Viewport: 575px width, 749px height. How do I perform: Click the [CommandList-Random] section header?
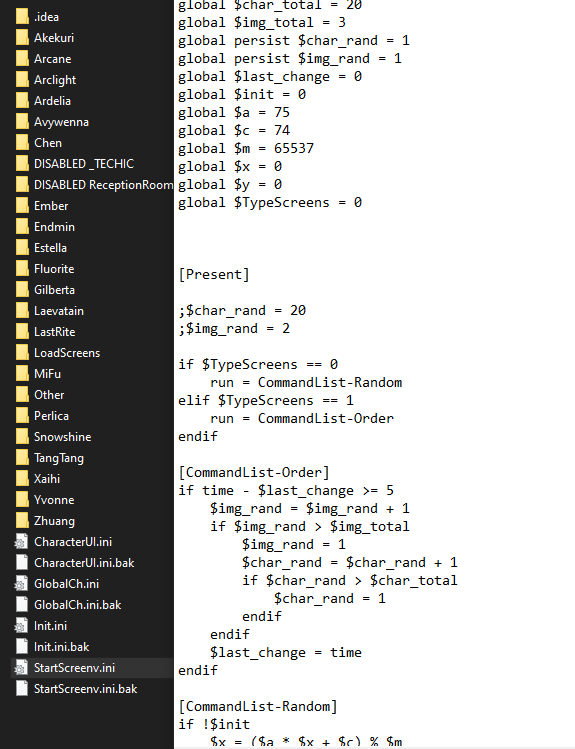[x=258, y=706]
